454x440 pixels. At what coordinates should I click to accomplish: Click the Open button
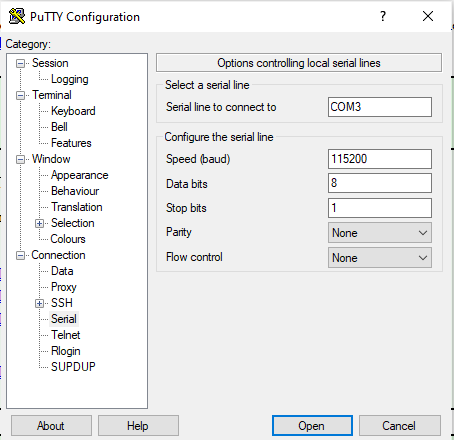312,426
